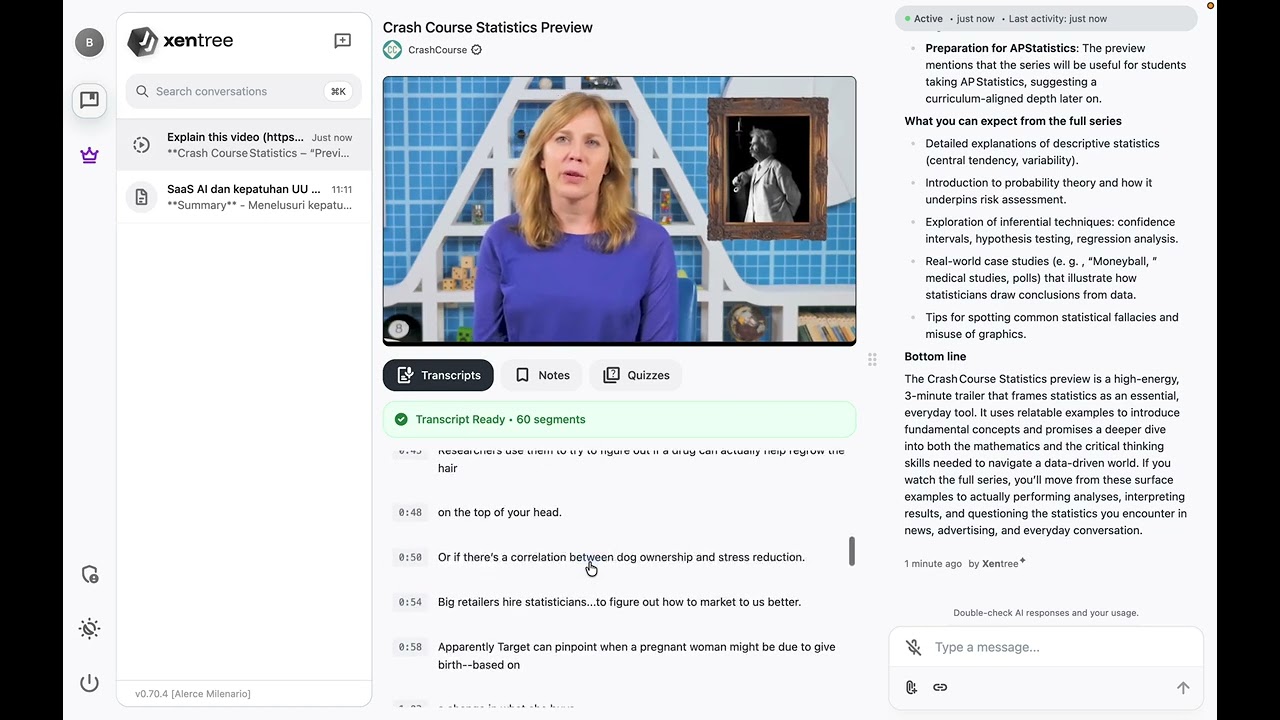
Task: Click the green check in Transcript Ready banner
Action: pyautogui.click(x=401, y=419)
